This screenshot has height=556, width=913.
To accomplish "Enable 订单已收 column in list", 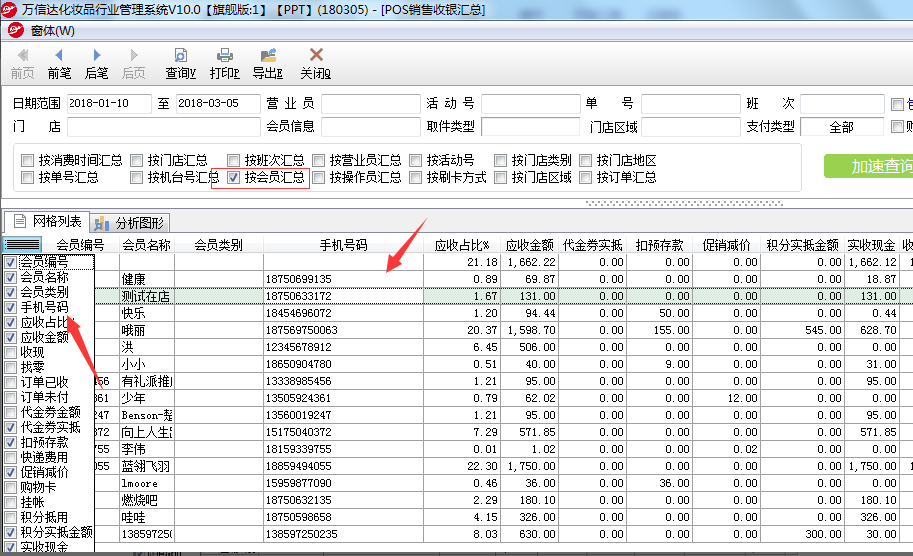I will [x=10, y=383].
